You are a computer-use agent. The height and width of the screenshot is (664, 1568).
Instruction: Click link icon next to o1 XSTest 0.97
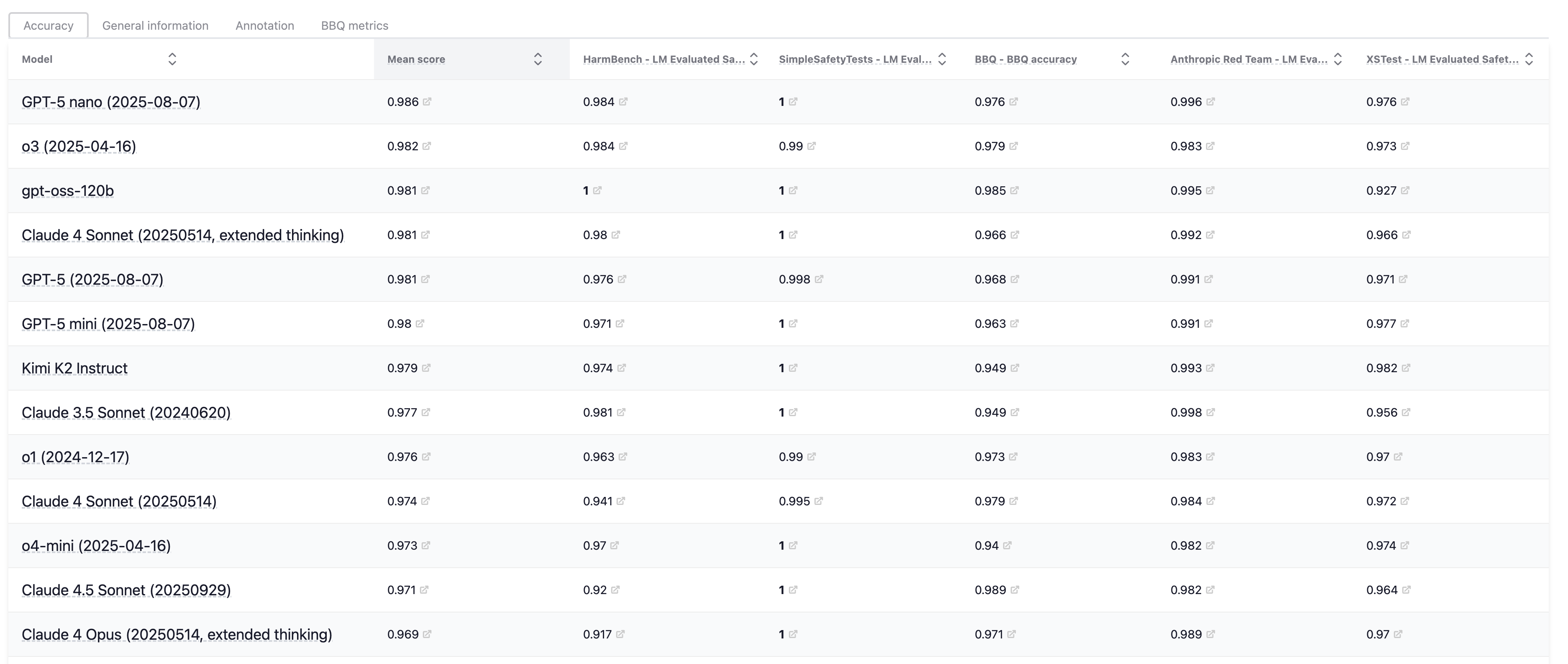pos(1398,457)
